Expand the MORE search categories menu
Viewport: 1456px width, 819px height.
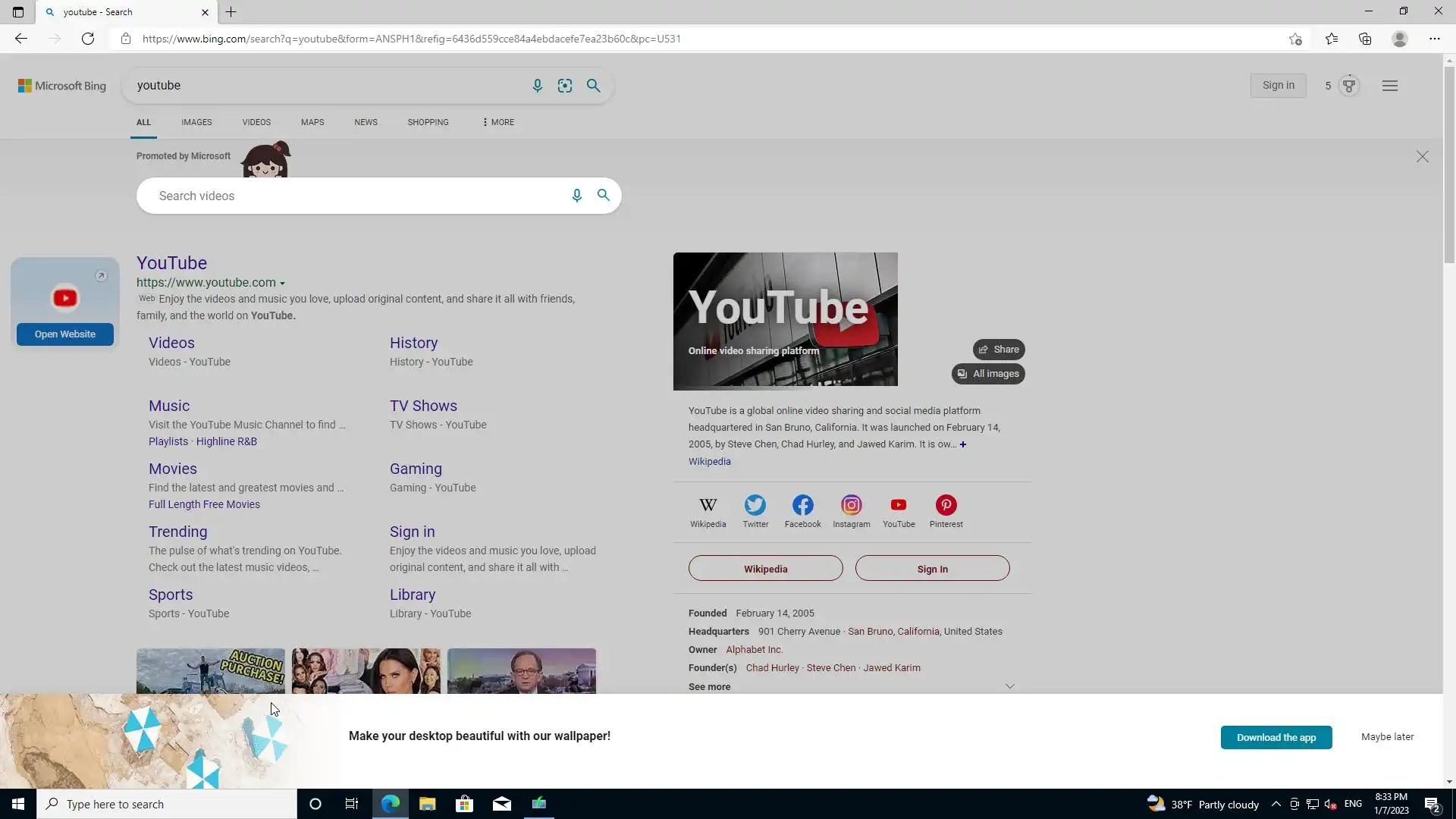[498, 122]
